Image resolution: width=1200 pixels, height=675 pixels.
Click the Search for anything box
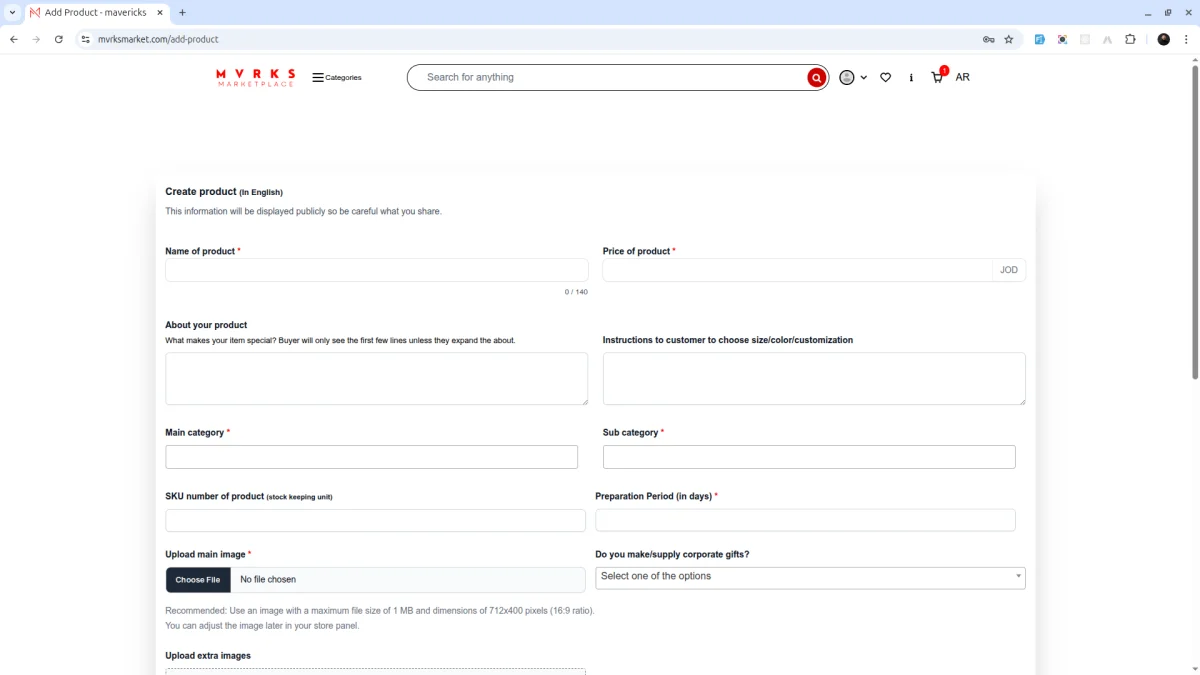coord(615,77)
